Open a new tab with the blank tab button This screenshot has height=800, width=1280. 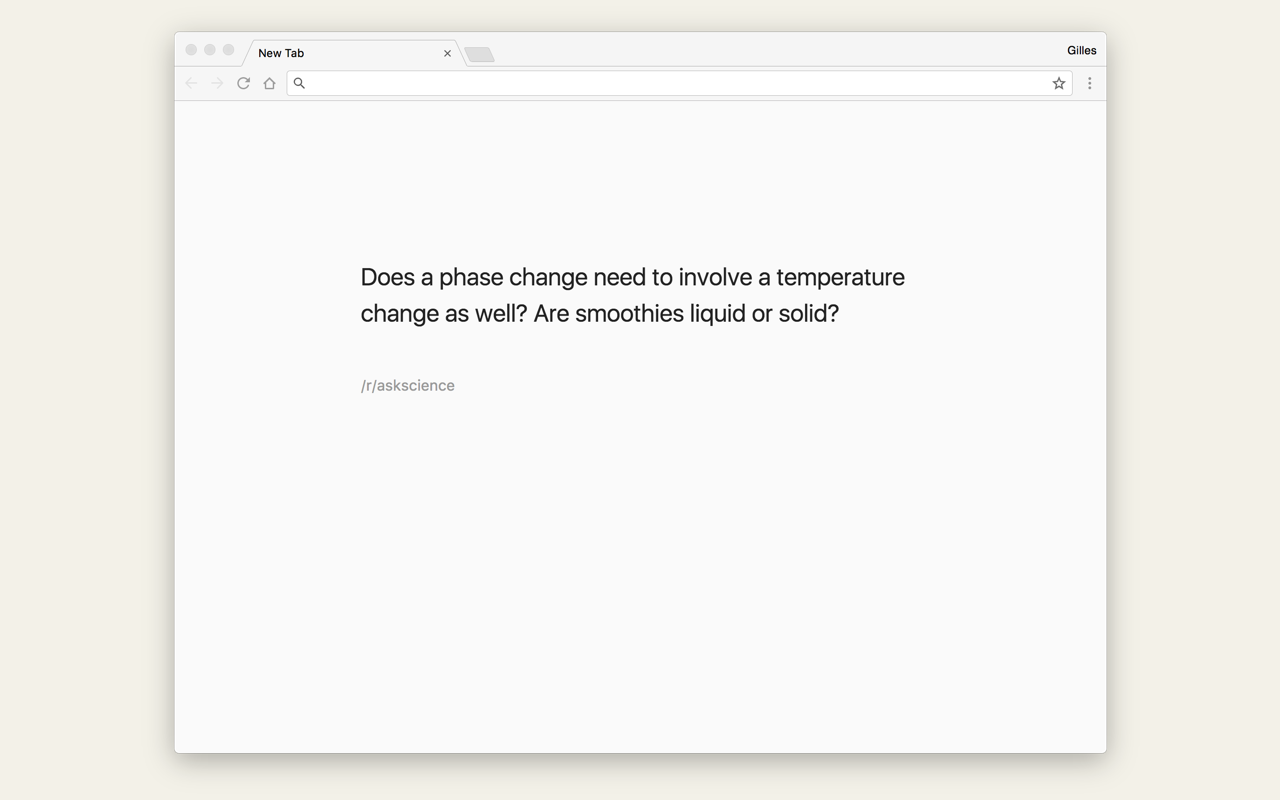point(480,55)
